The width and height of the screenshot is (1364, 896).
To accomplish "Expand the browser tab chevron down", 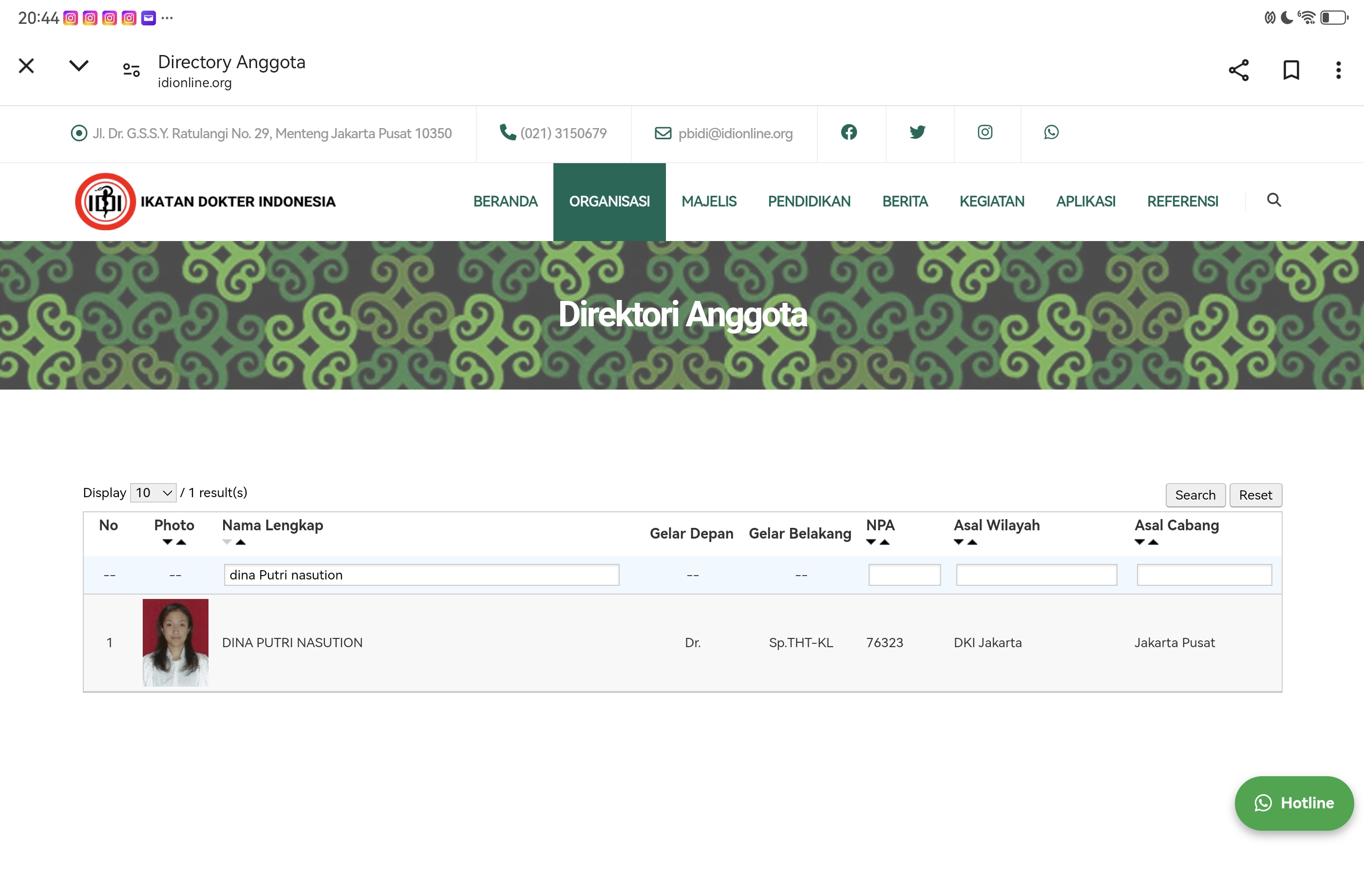I will tap(78, 65).
